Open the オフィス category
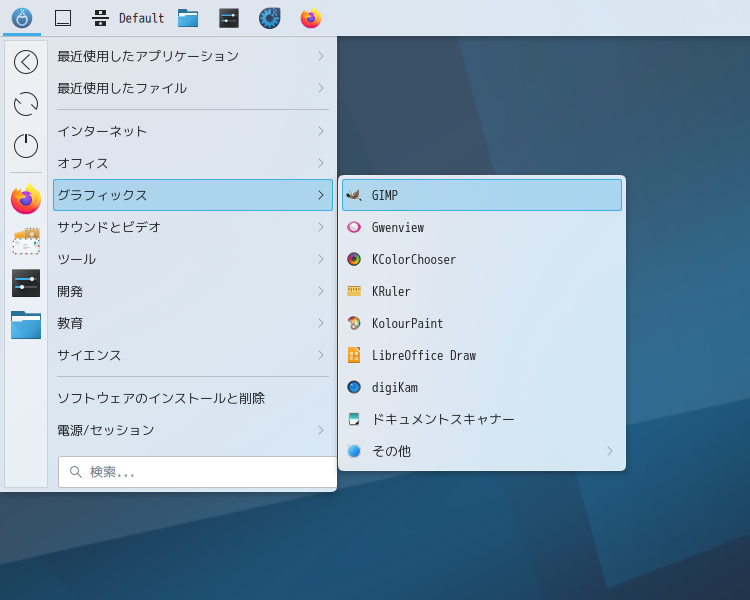The image size is (750, 600). click(193, 163)
